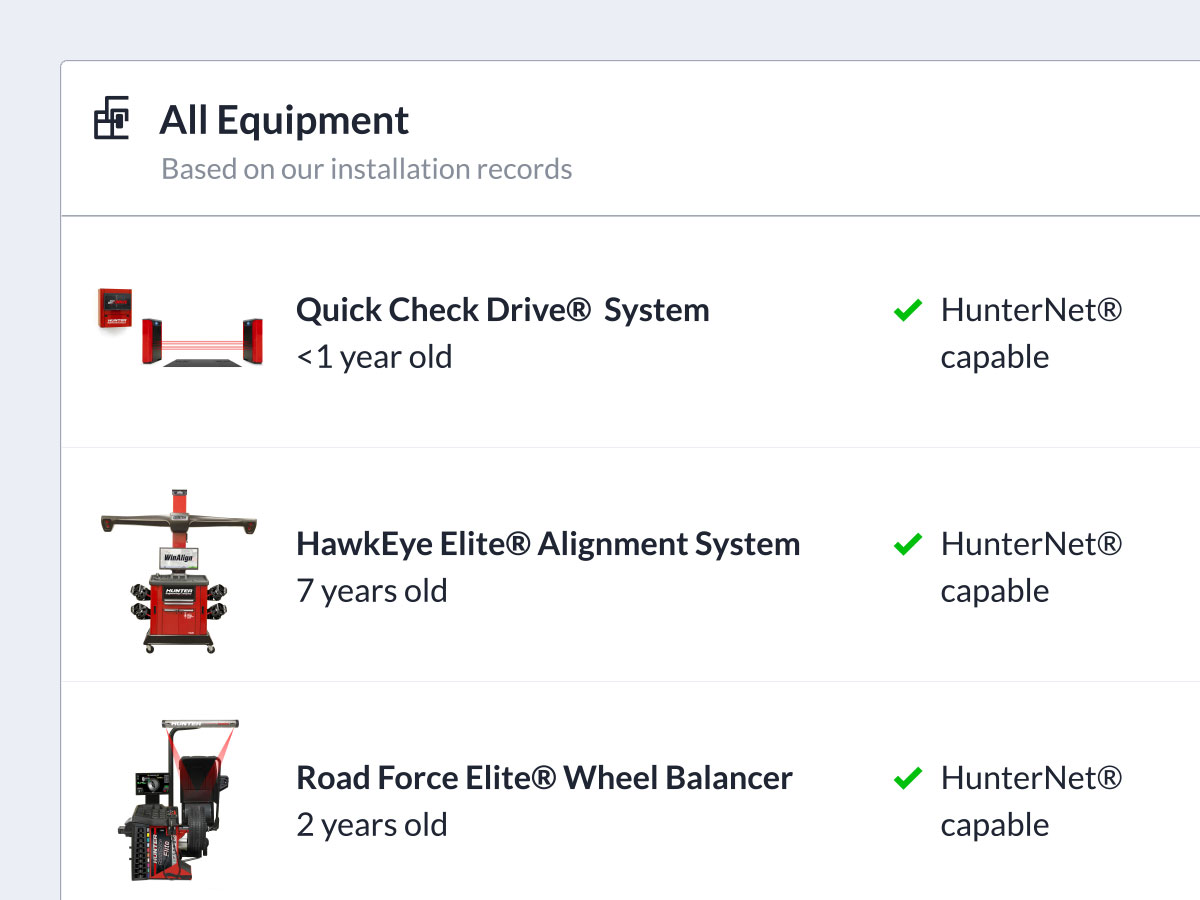Click the green checkmark for Quick Check Drive
This screenshot has width=1200, height=900.
(907, 311)
